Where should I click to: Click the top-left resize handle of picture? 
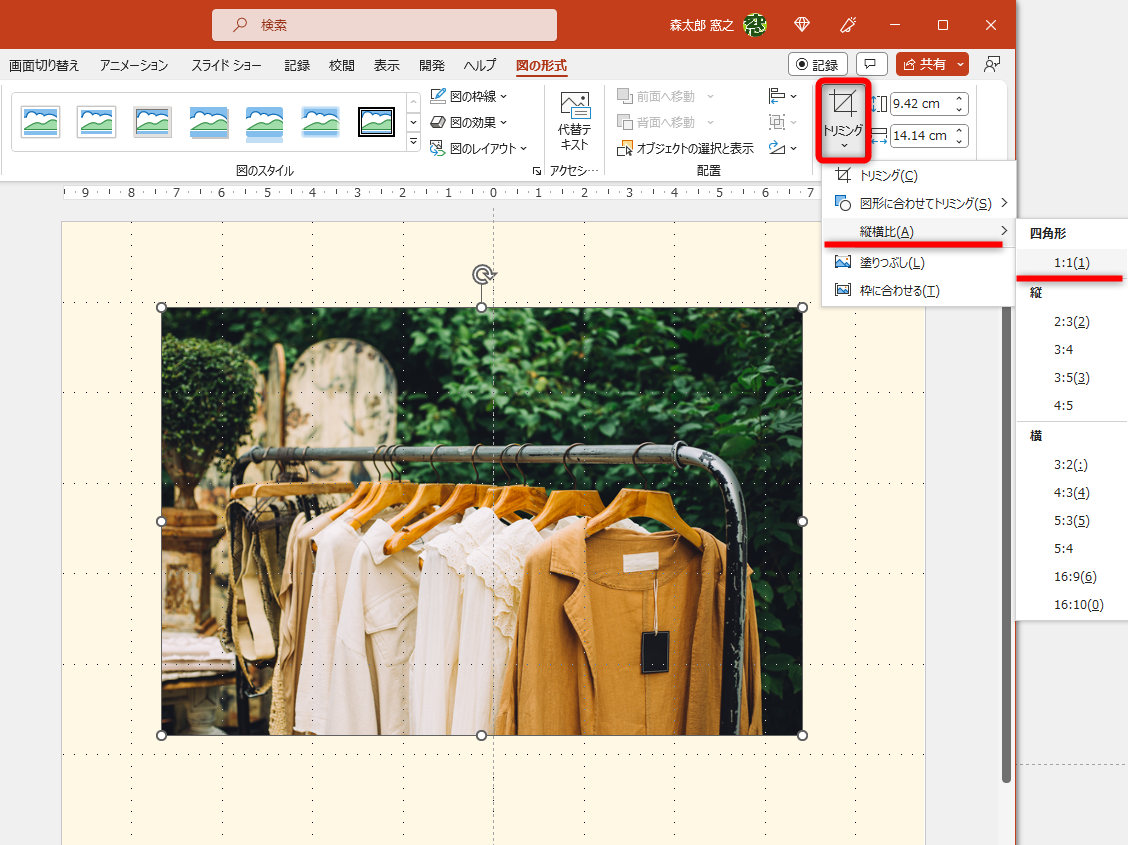click(162, 308)
